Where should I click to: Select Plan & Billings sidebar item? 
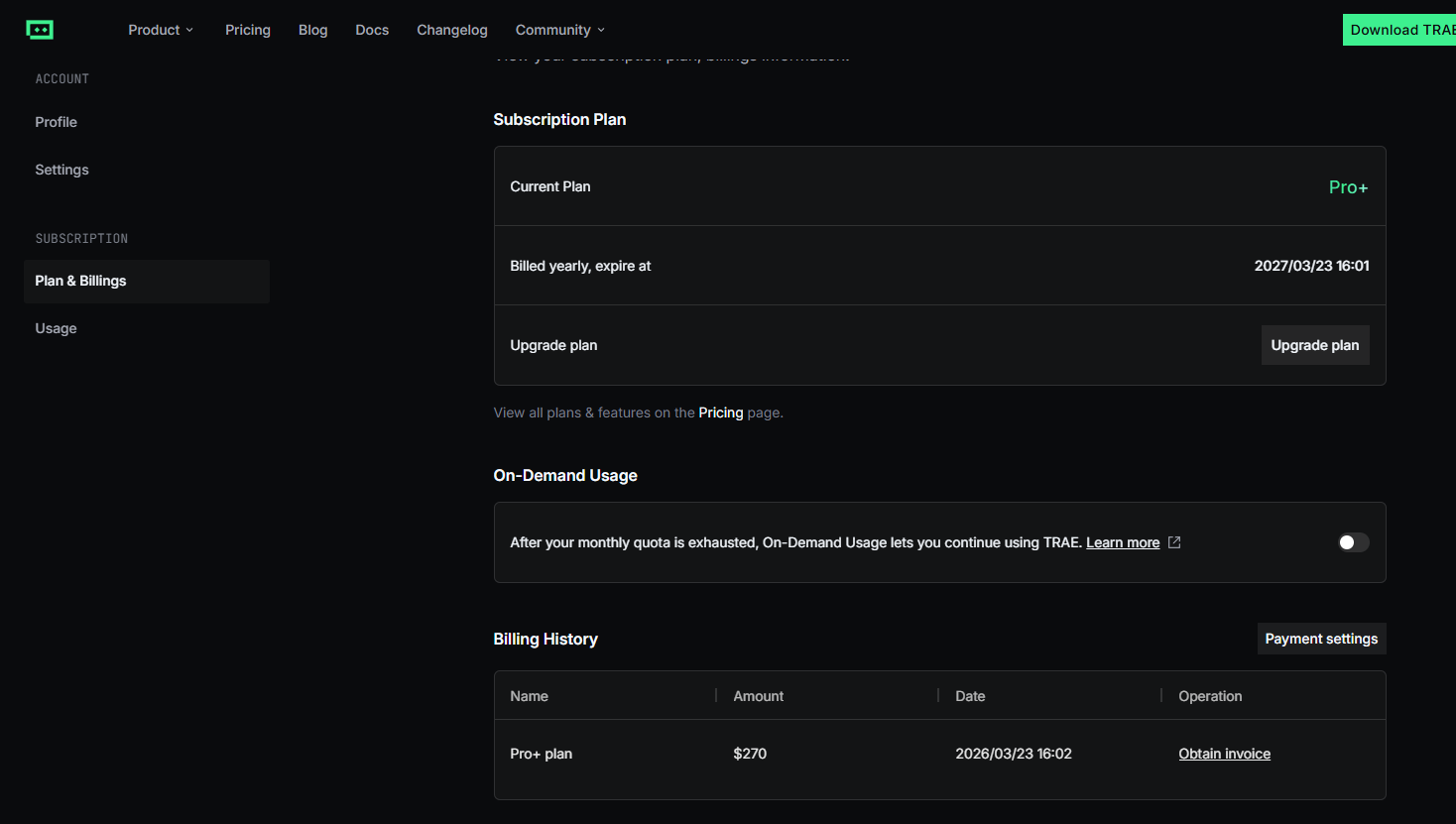tap(81, 281)
